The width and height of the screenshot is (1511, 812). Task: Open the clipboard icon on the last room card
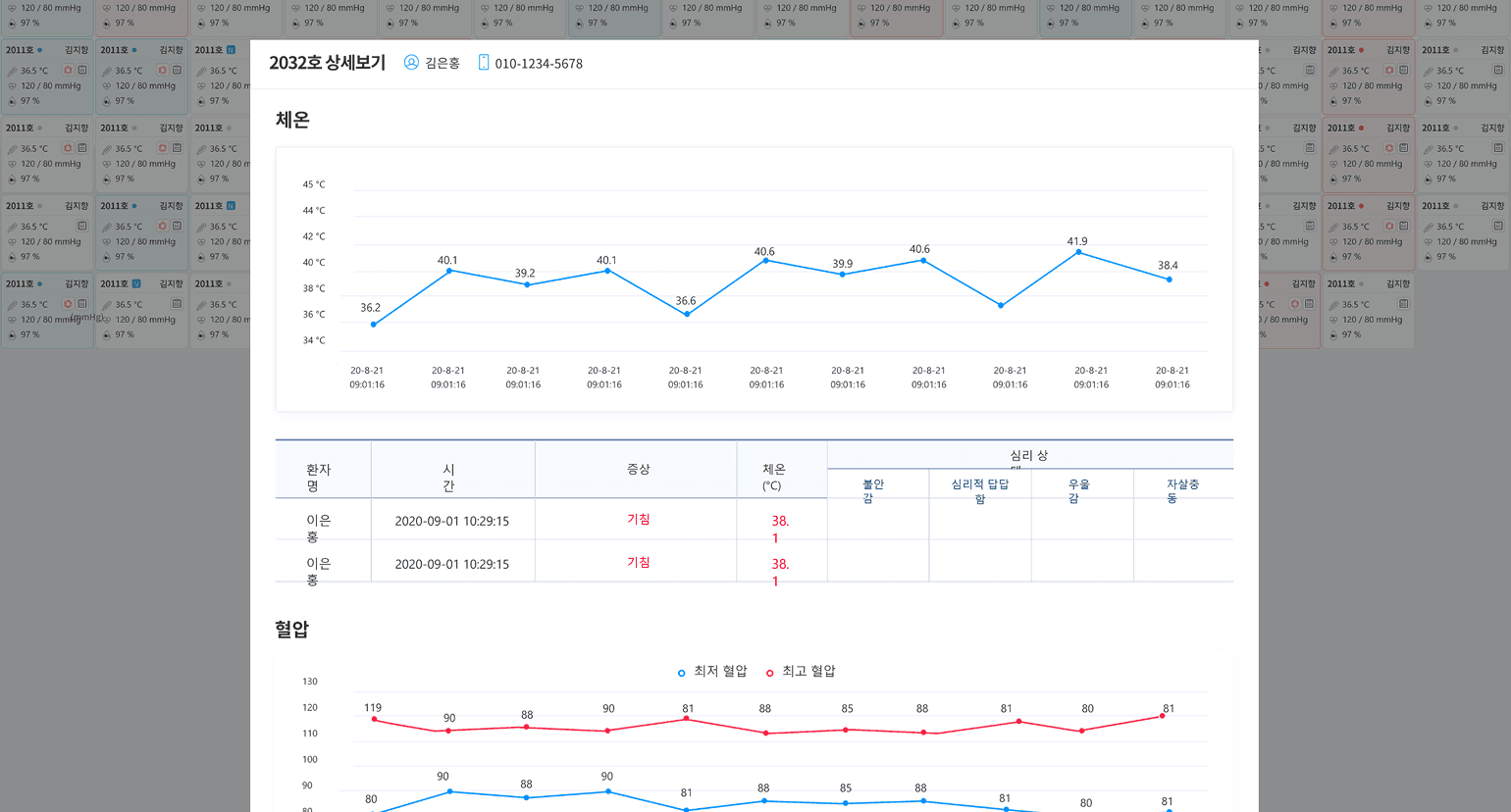pyautogui.click(x=1403, y=304)
